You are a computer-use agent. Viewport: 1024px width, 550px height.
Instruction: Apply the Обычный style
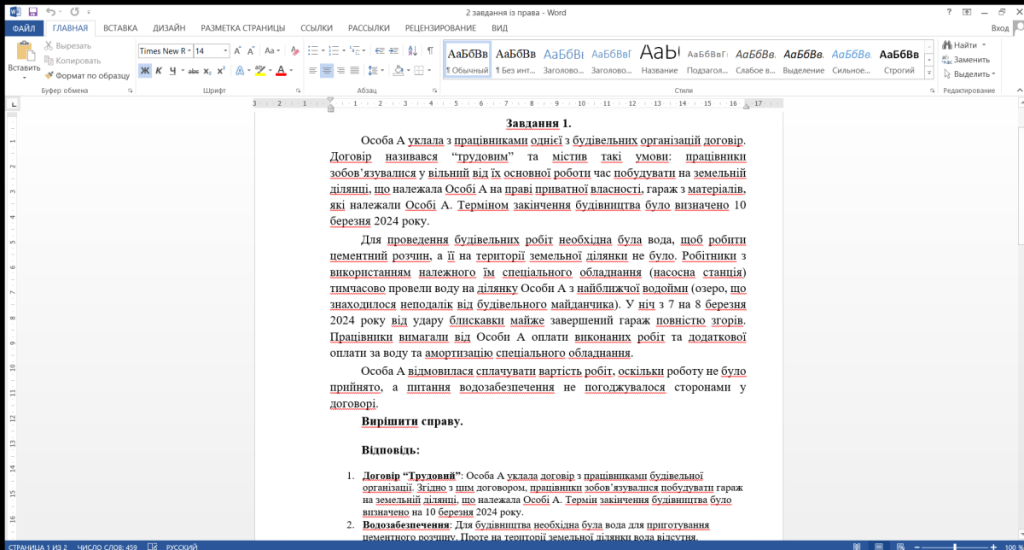[468, 59]
